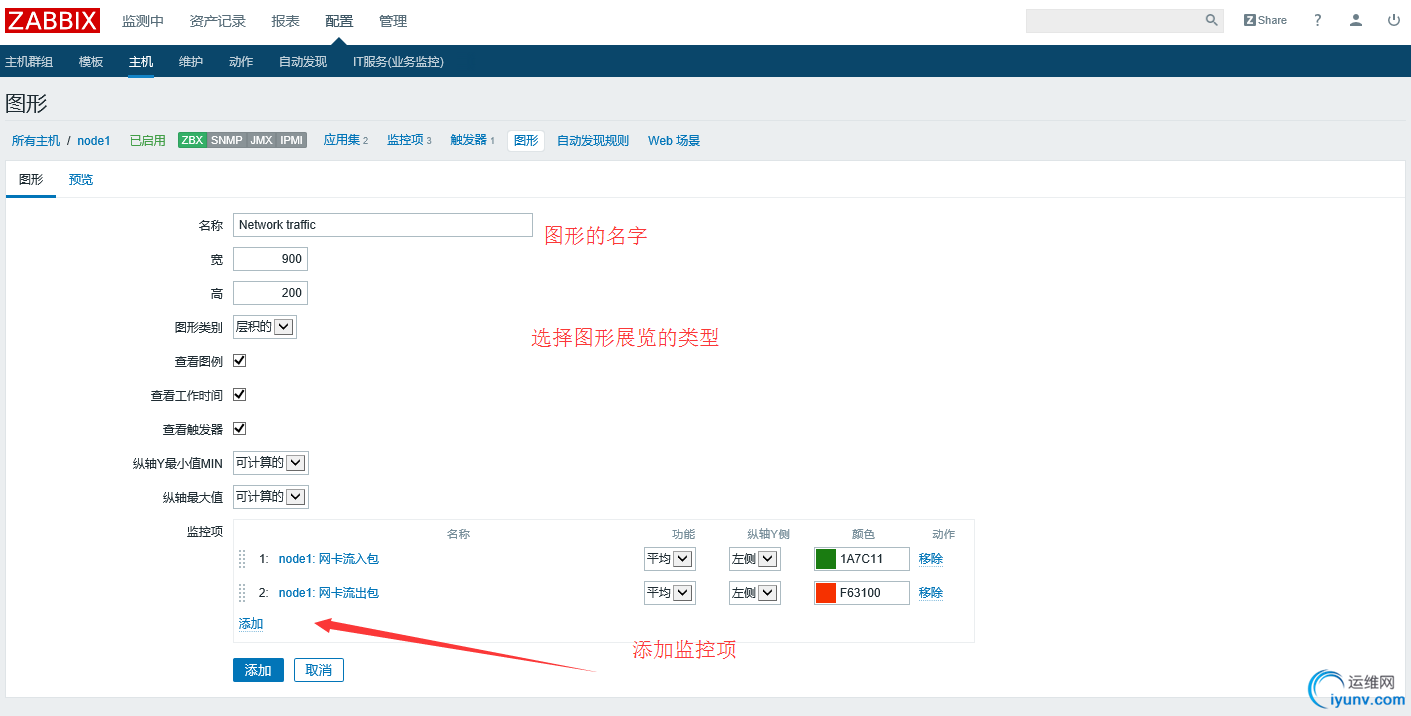1411x716 pixels.
Task: Open 图形类别 dropdown
Action: click(x=265, y=327)
